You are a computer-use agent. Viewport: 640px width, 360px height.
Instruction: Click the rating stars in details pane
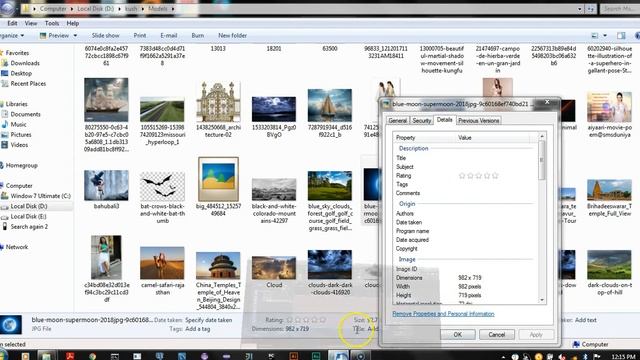tap(306, 320)
